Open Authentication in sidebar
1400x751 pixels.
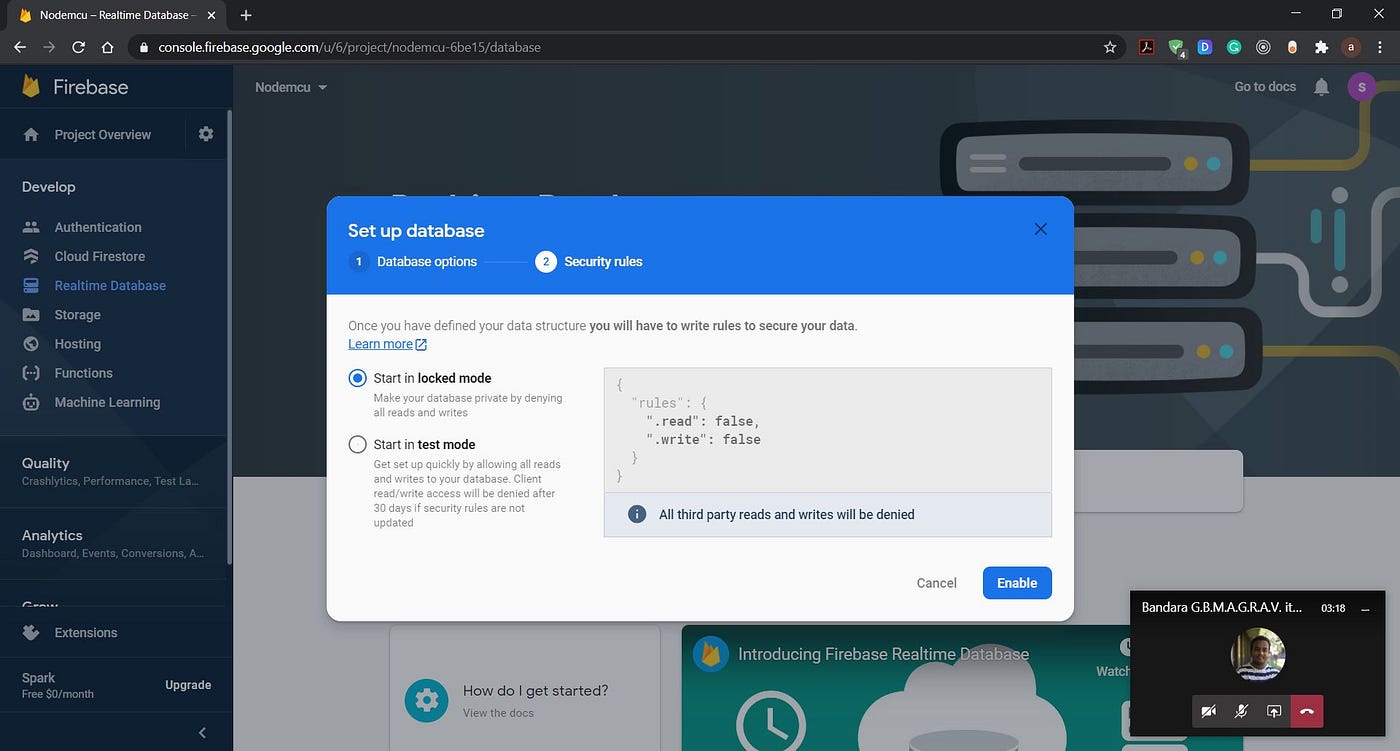(x=98, y=227)
